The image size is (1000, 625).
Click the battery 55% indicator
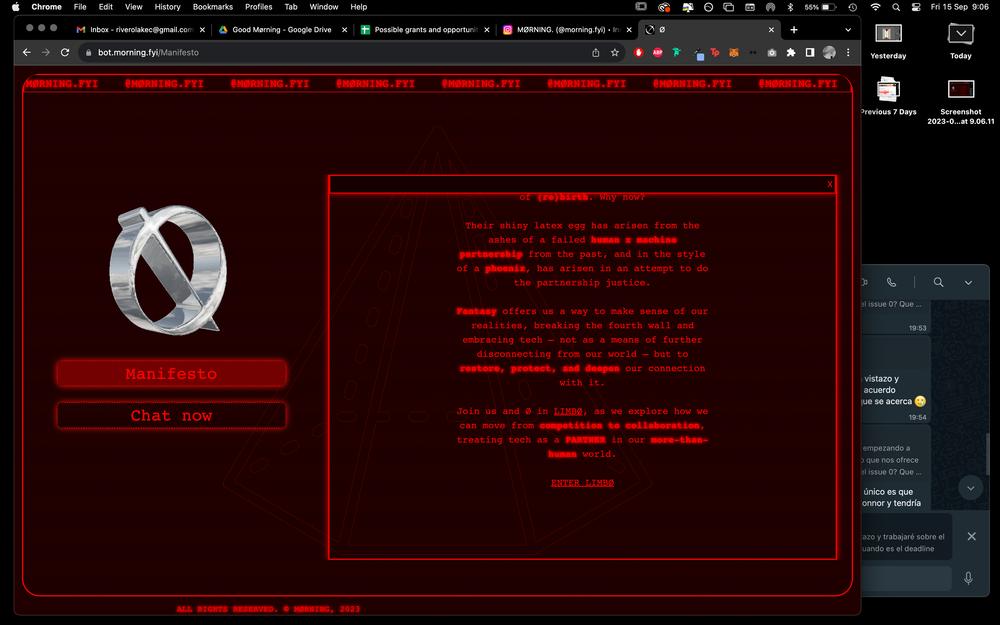tap(820, 7)
